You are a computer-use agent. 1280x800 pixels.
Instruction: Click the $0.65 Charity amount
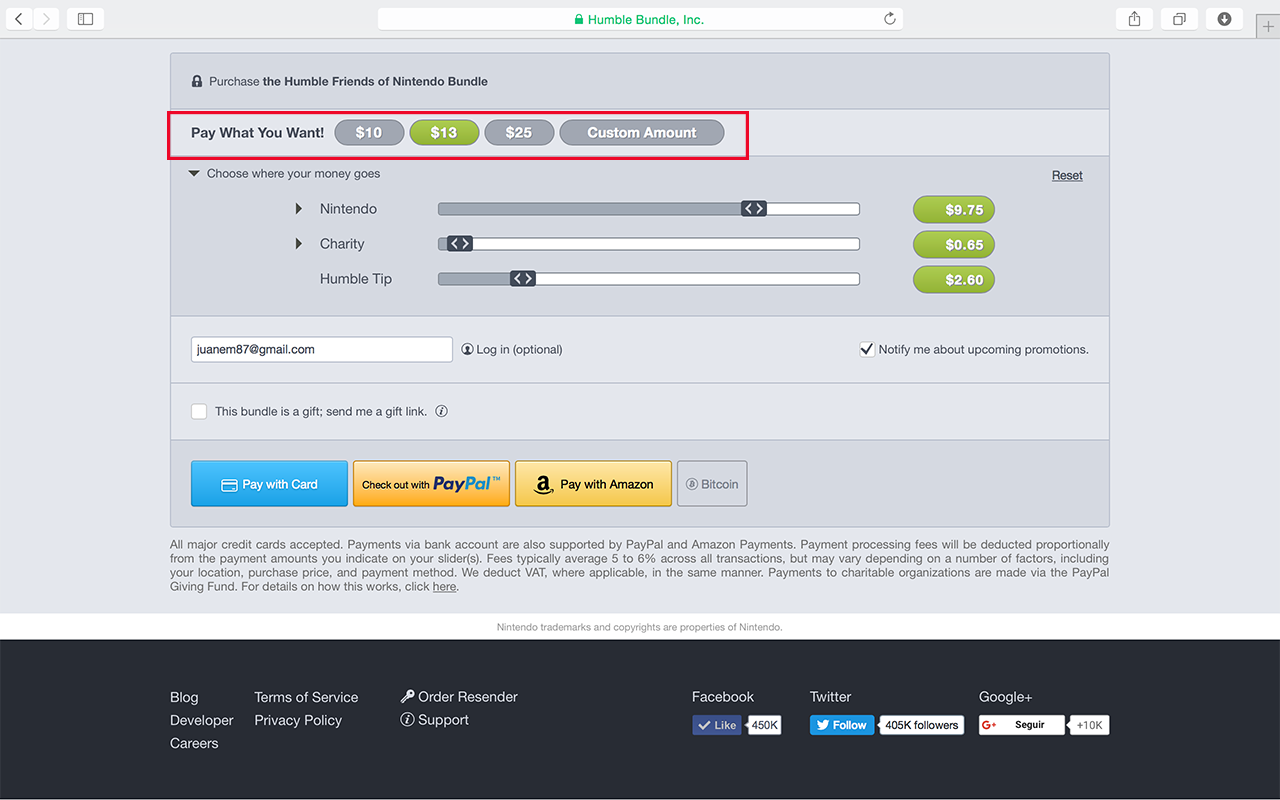954,245
